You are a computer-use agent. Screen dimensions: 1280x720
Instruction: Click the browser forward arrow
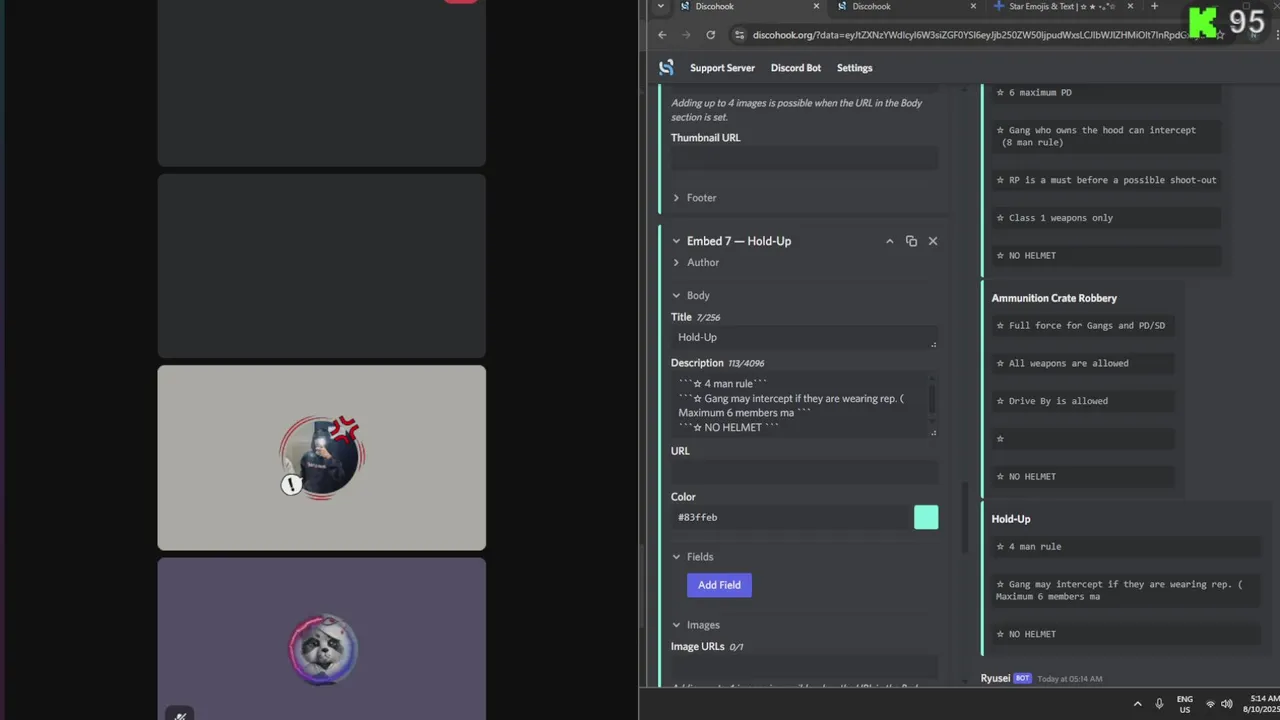[686, 35]
